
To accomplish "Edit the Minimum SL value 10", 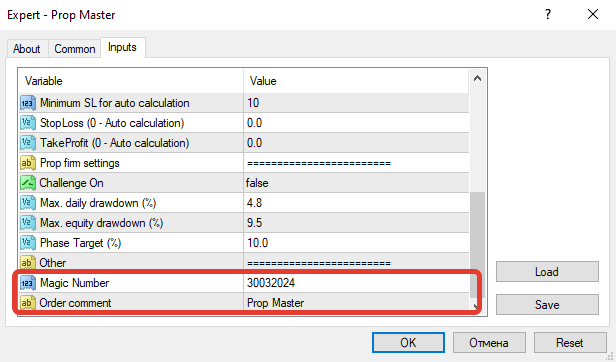I will pos(356,103).
